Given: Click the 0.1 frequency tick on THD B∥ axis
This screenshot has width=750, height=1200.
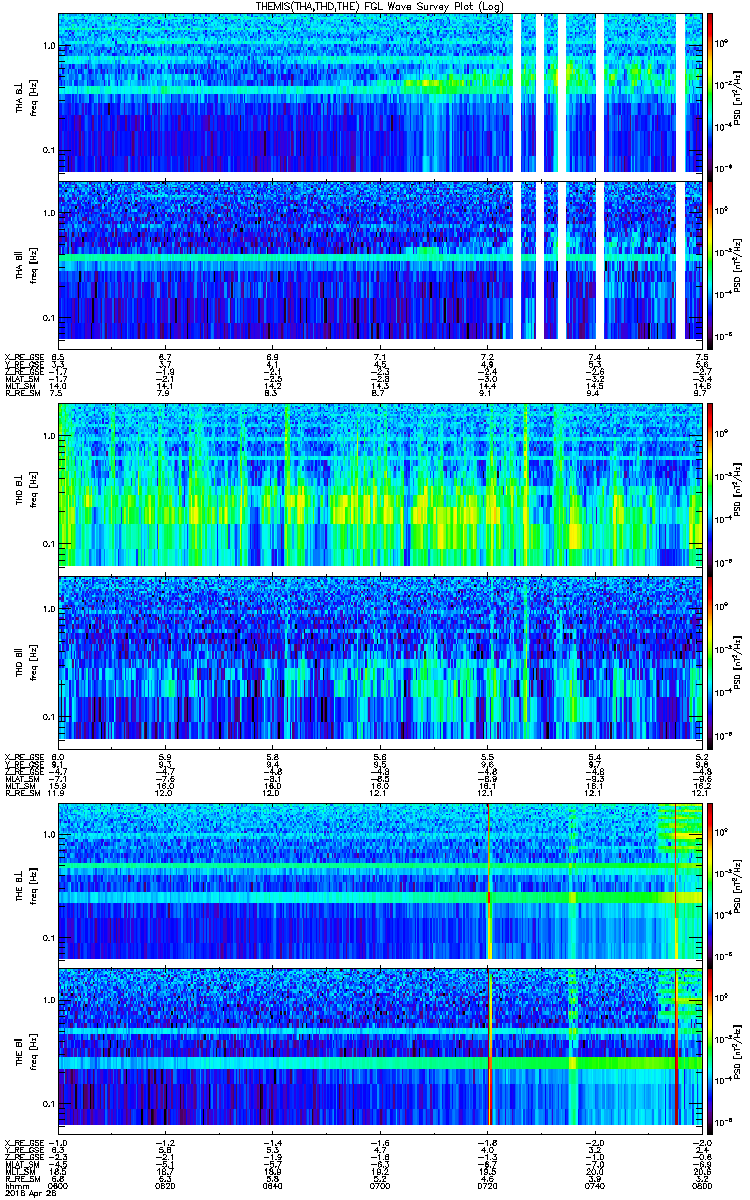Looking at the screenshot, I should click(48, 717).
